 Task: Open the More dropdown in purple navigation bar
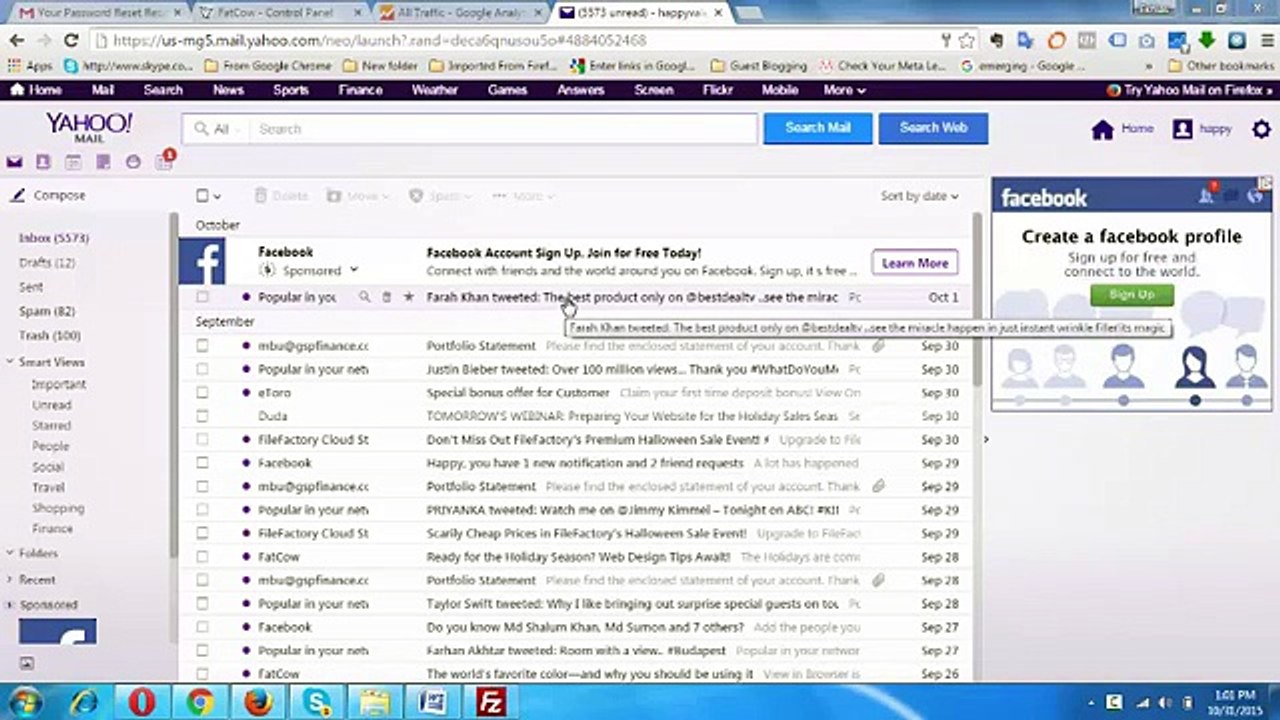[x=844, y=90]
